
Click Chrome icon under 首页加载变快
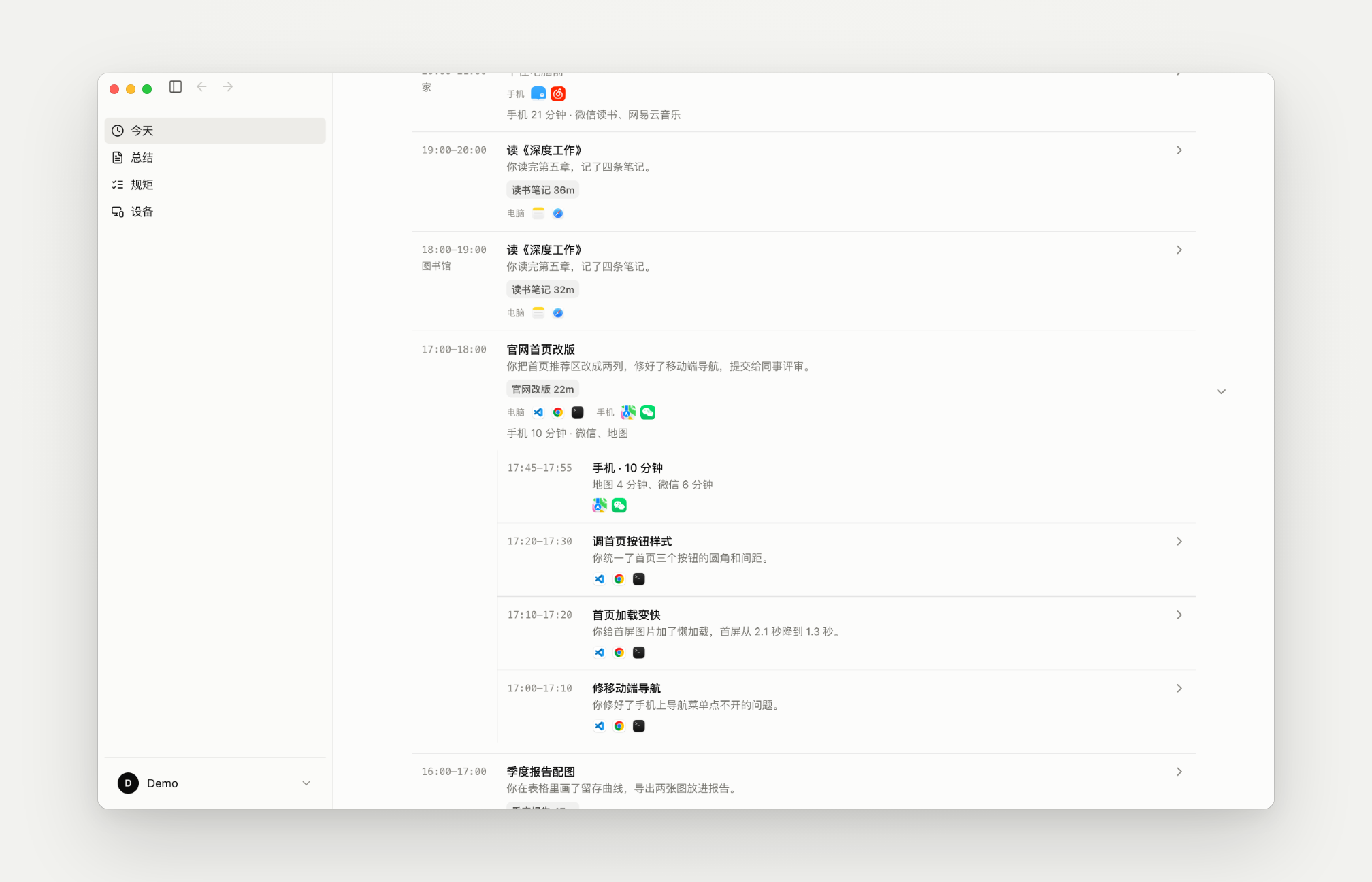click(x=619, y=653)
